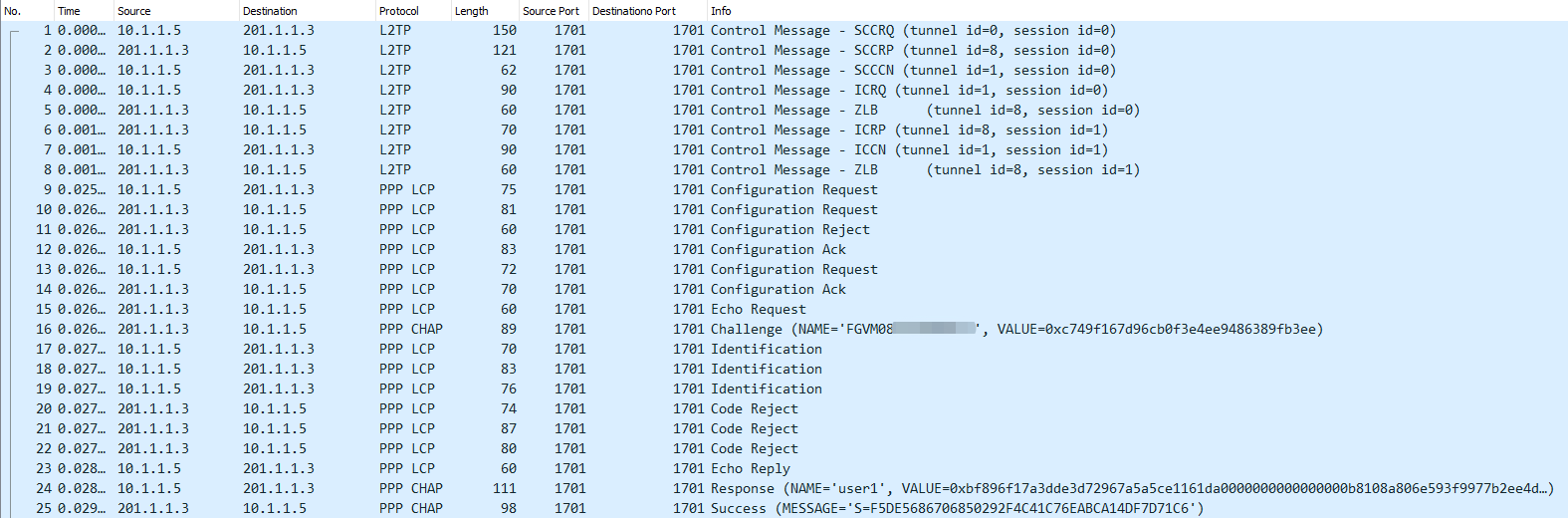Click the Info column header
Viewport: 1568px width, 518px height.
pos(721,11)
